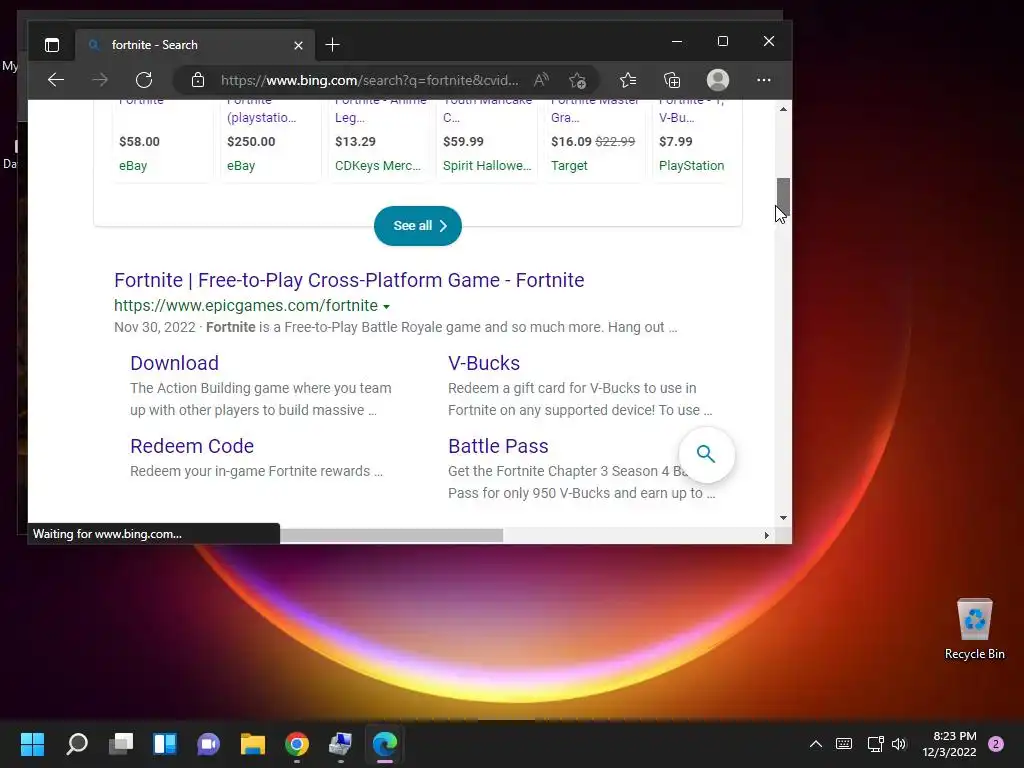Open the Target $16.09 product listing
This screenshot has height=768, width=1024.
pyautogui.click(x=594, y=140)
